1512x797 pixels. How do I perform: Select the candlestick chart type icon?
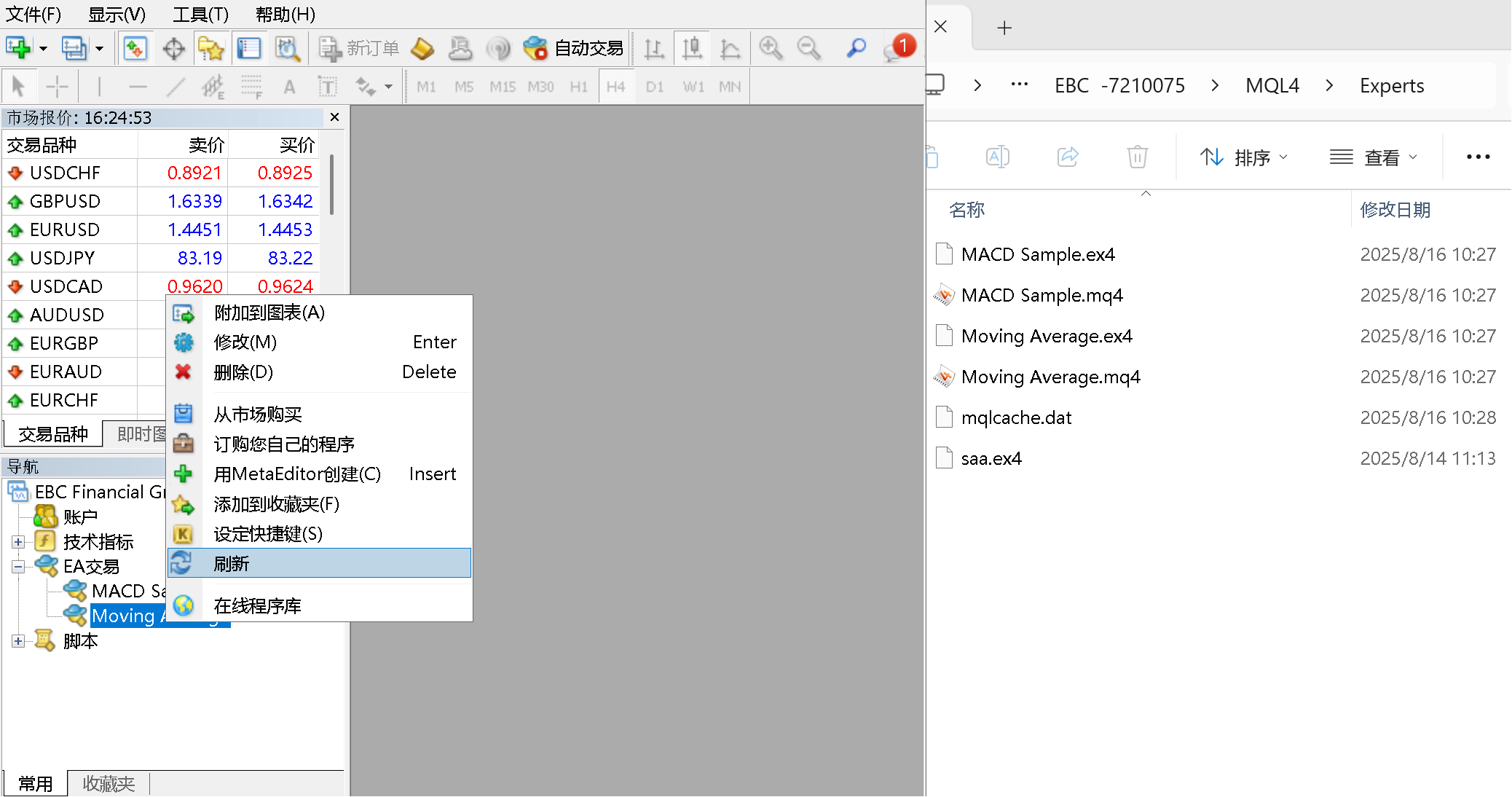[691, 49]
